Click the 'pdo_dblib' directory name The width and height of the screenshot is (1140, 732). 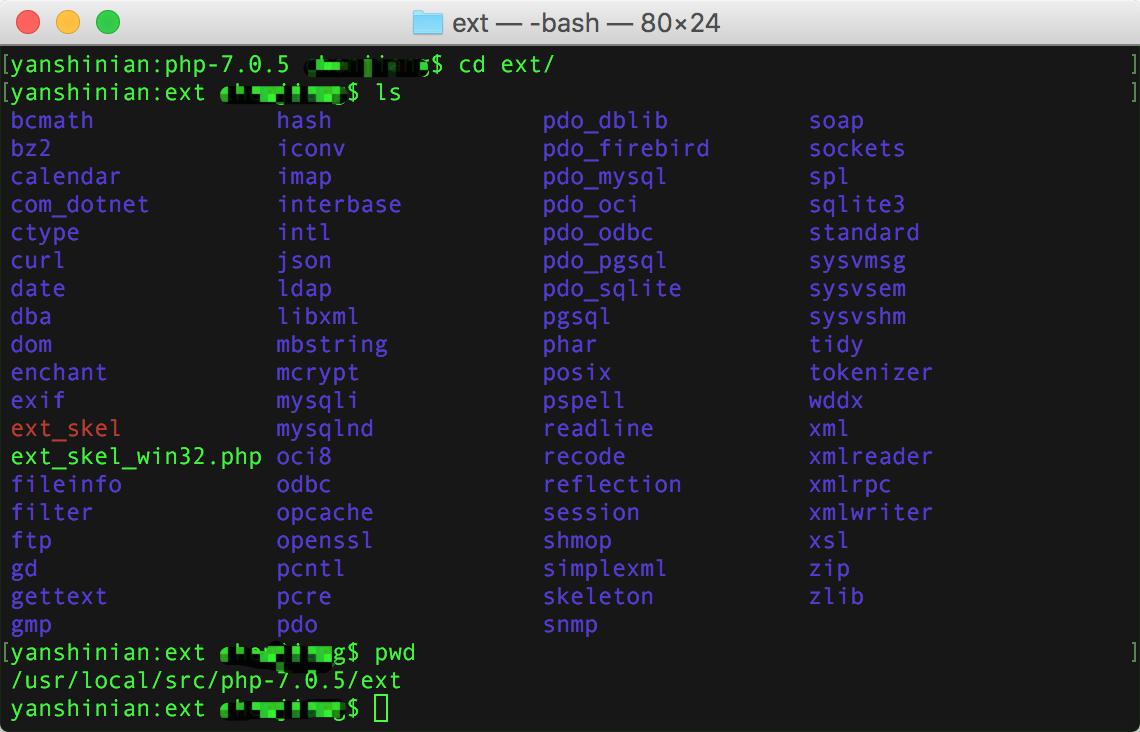(606, 121)
